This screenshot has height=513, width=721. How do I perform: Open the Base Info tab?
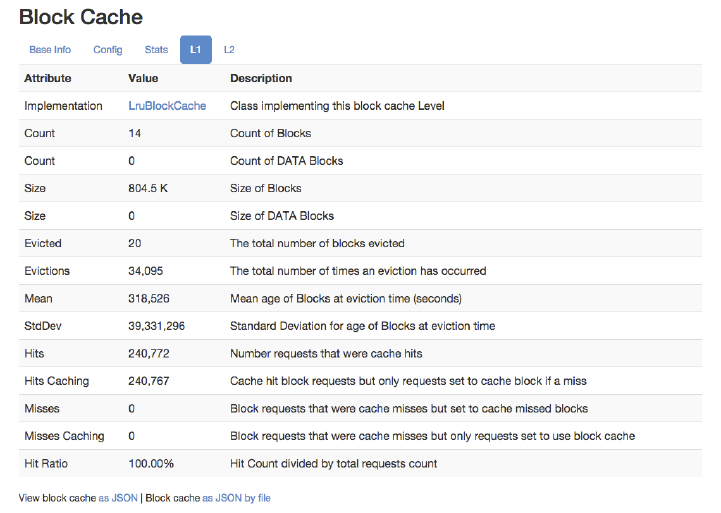pos(50,50)
